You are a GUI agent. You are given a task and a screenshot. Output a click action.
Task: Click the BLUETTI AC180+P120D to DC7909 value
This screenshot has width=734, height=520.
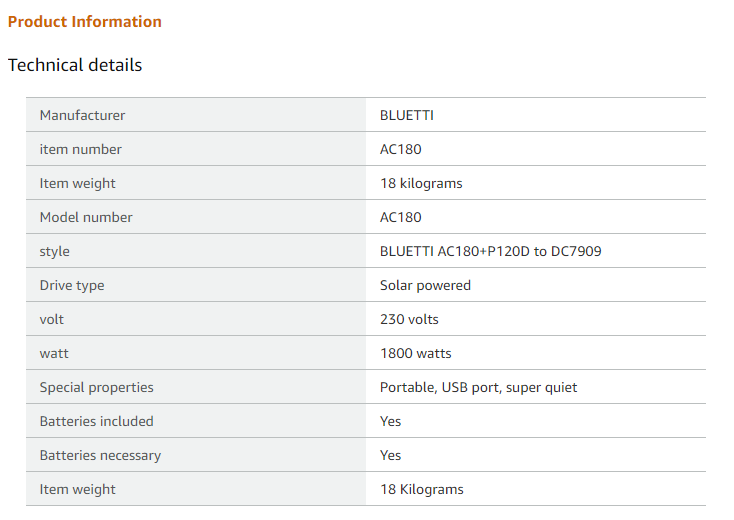(491, 251)
